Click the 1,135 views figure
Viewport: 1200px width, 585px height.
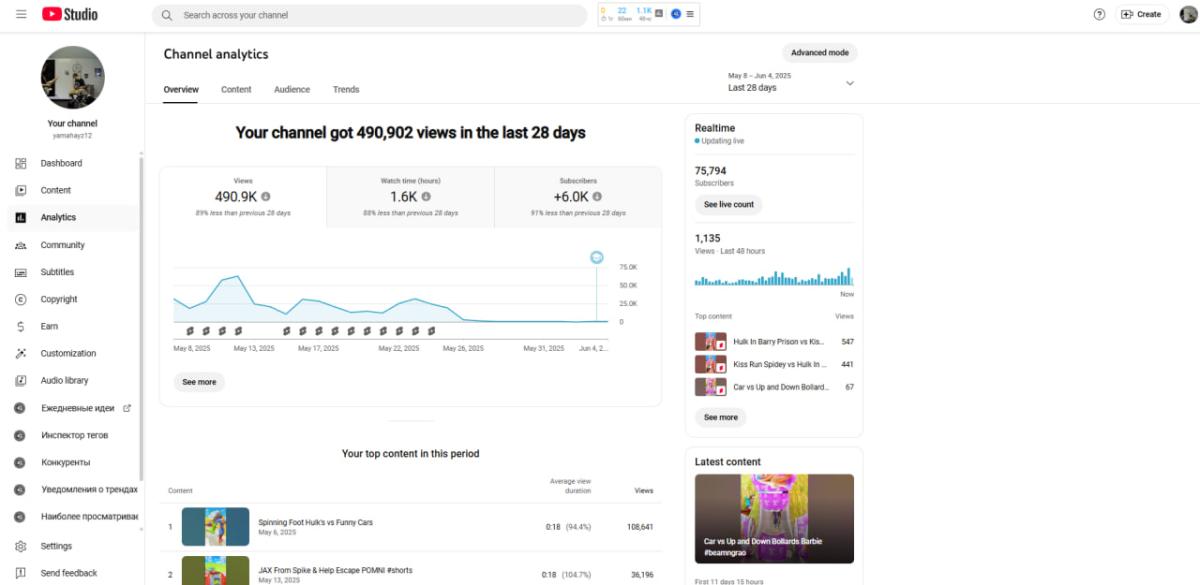707,238
